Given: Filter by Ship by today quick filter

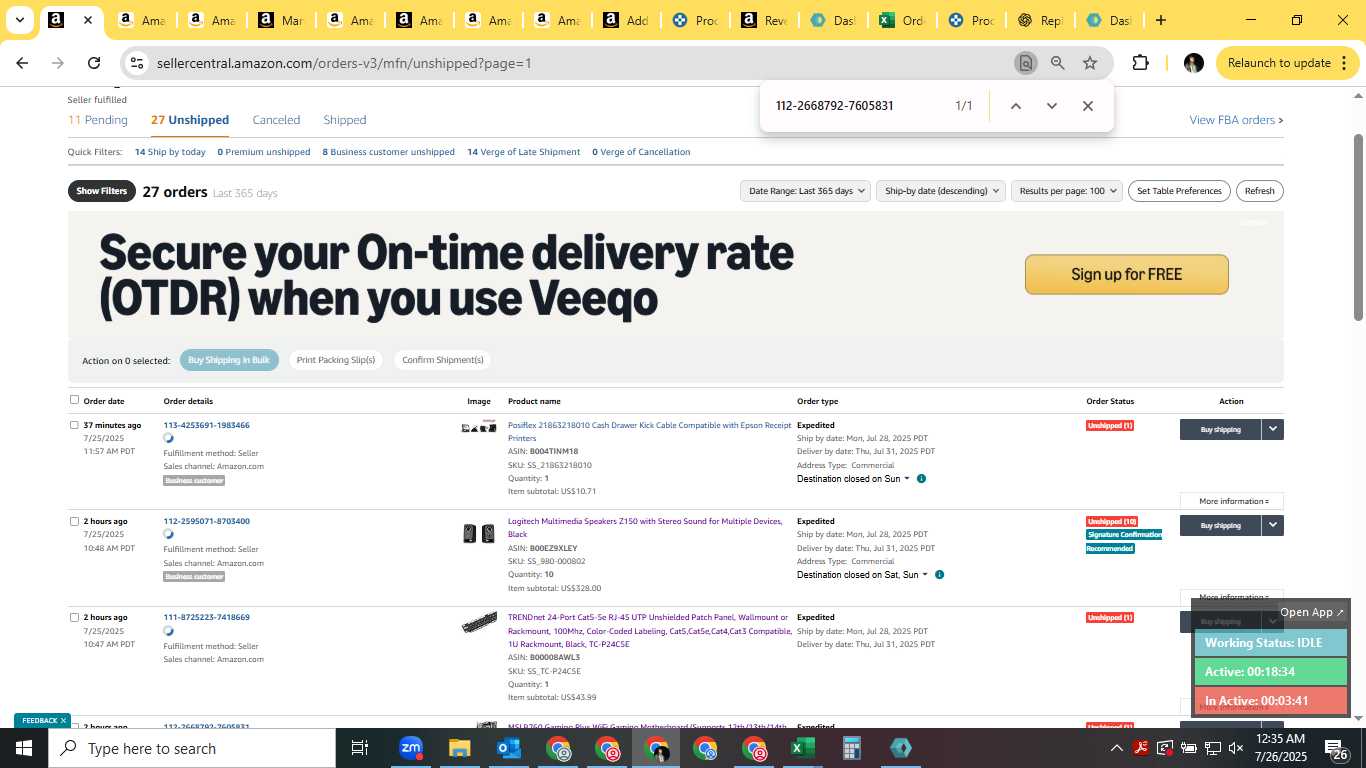Looking at the screenshot, I should (170, 152).
